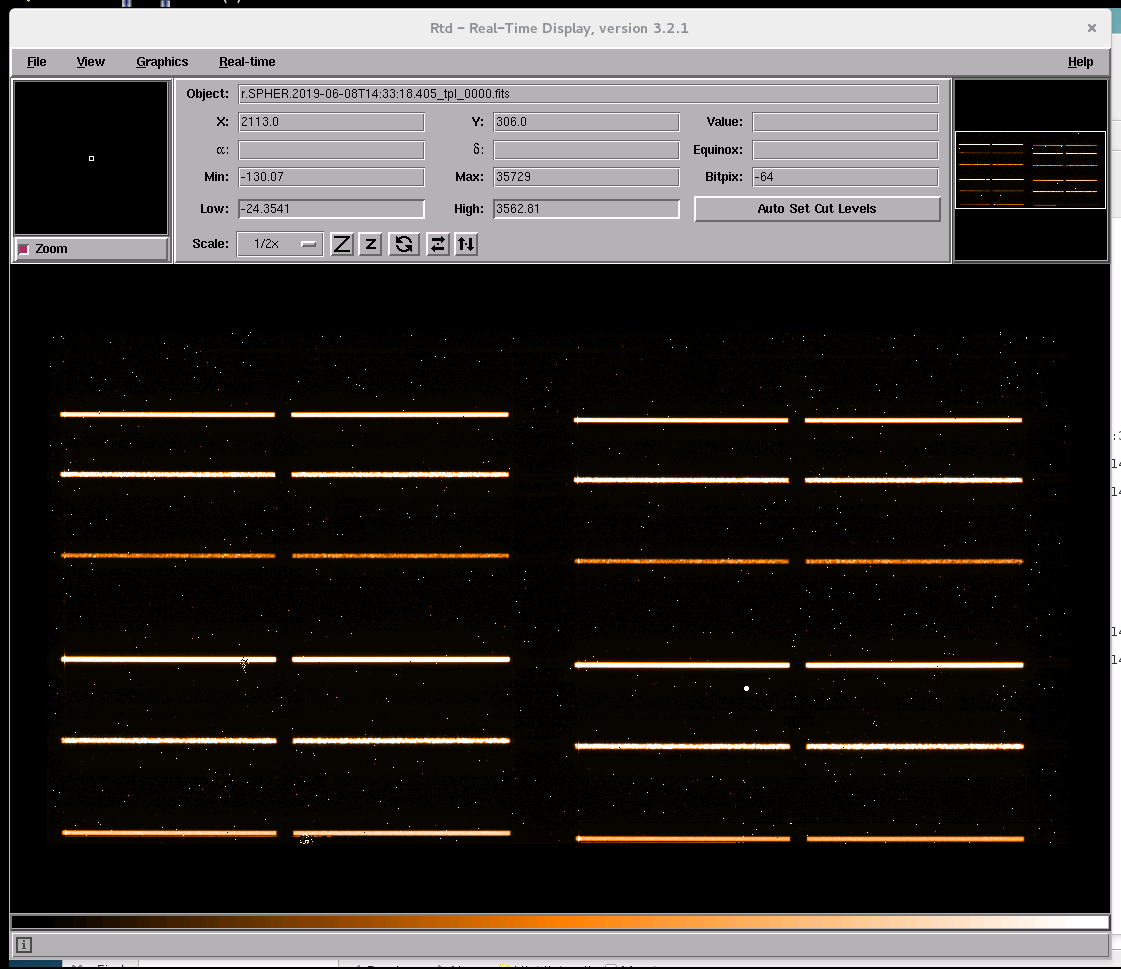Close the Rtd window with the X icon
Screen dimensions: 1121x969
point(1091,28)
